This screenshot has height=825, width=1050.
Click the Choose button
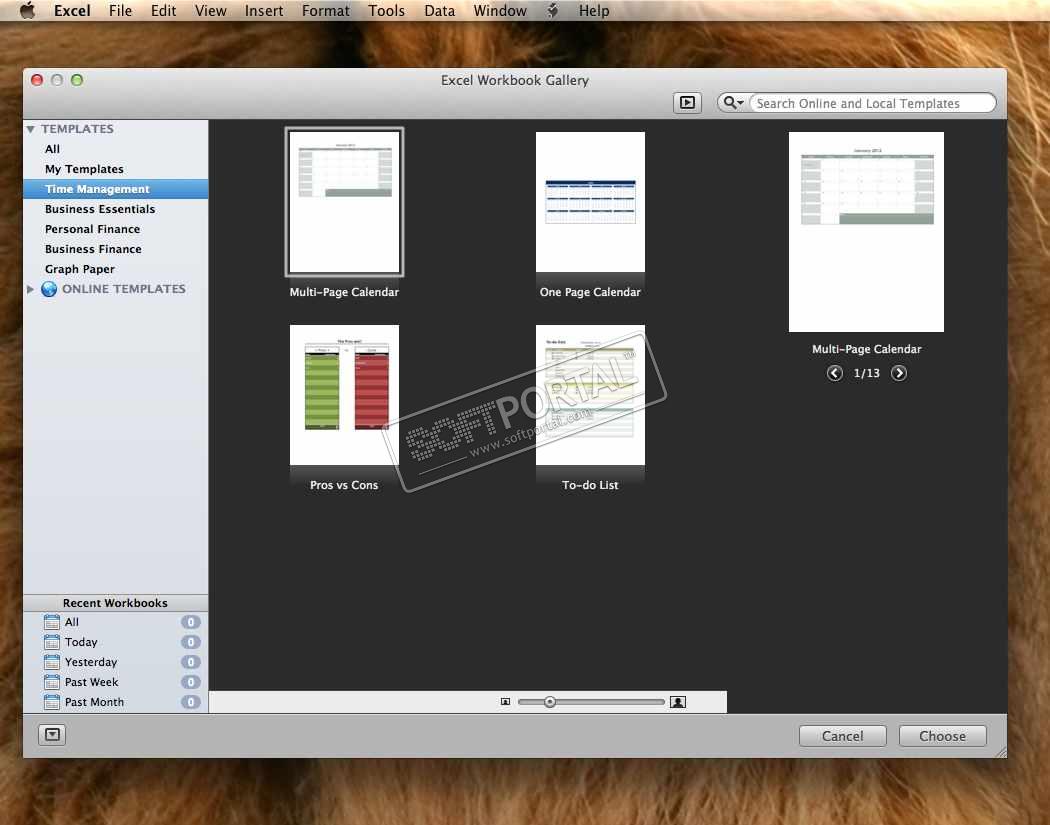pyautogui.click(x=942, y=736)
